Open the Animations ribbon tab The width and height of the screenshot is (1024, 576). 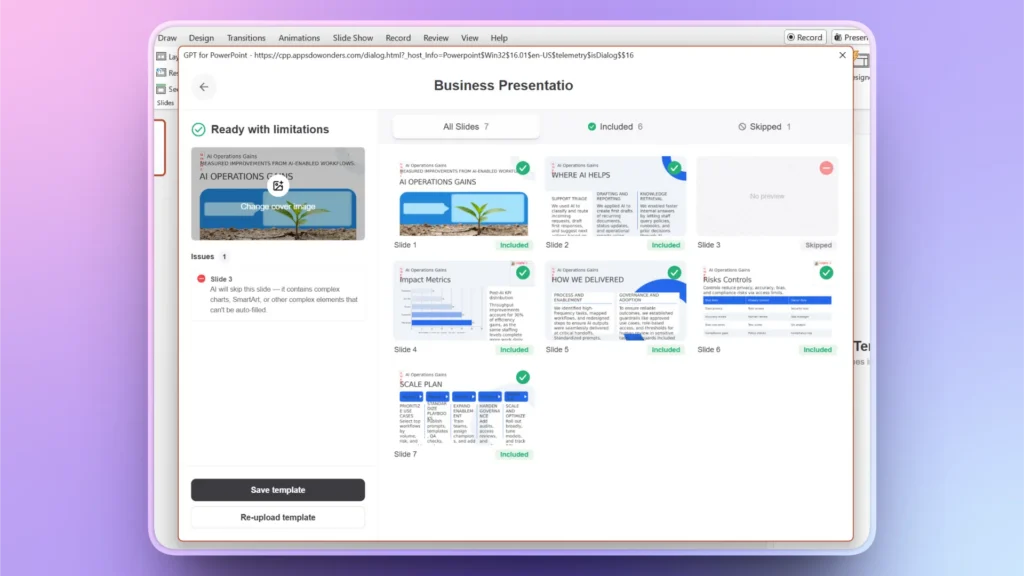(299, 38)
